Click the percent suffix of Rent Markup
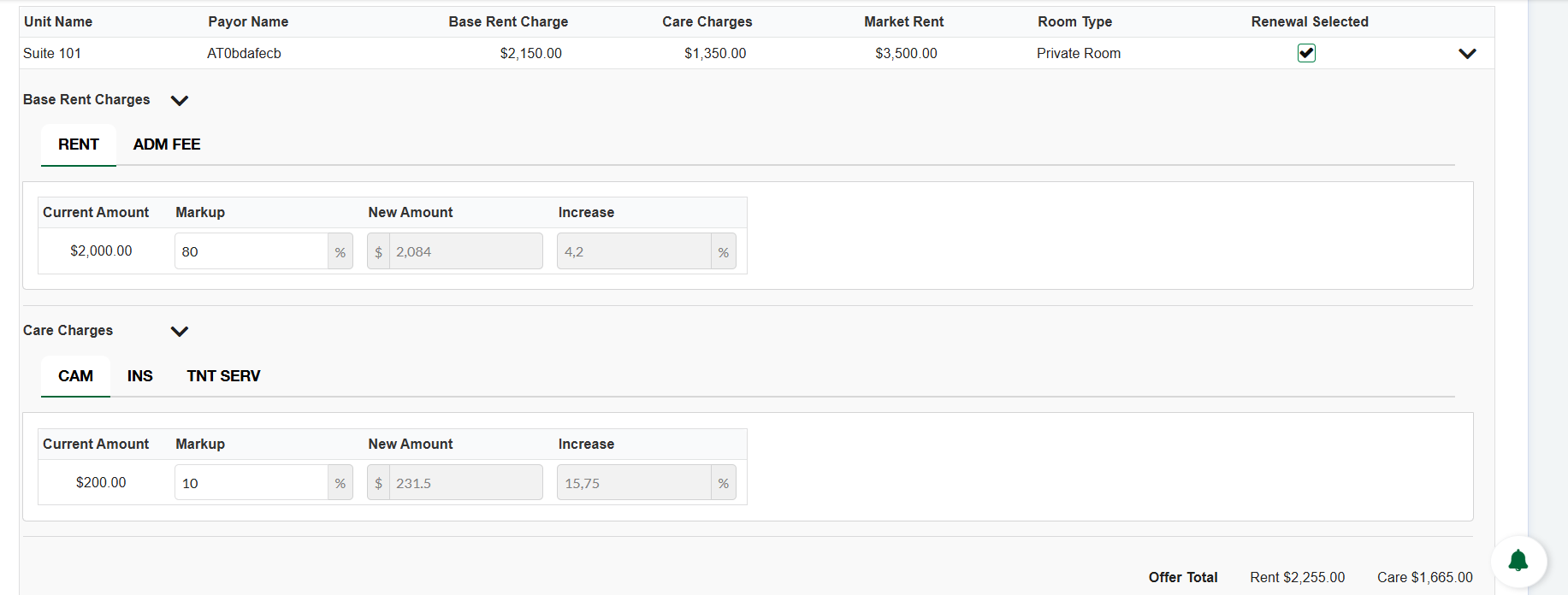The image size is (1568, 595). coord(340,252)
